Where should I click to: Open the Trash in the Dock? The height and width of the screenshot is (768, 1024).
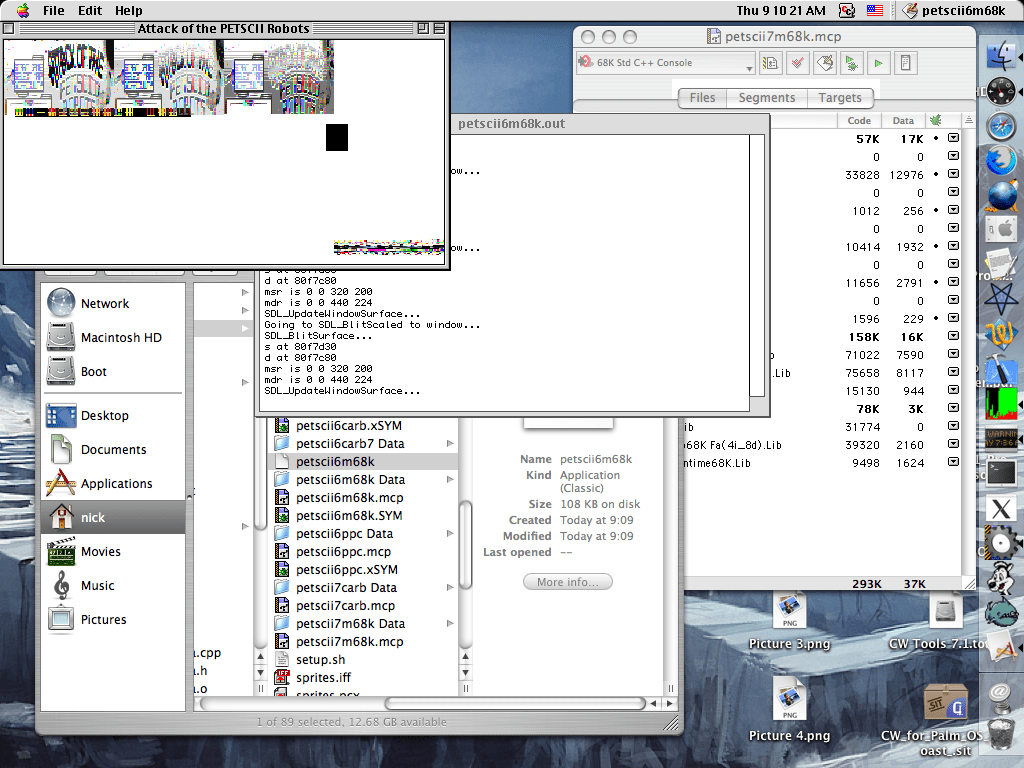coord(1001,733)
